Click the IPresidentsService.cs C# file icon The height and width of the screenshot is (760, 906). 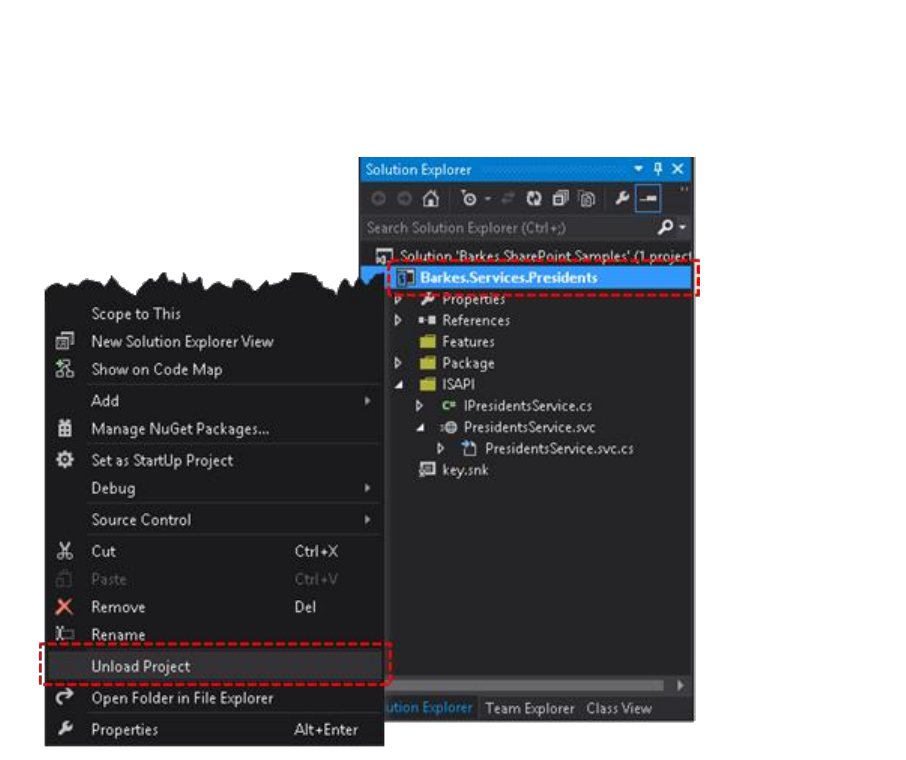coord(448,406)
